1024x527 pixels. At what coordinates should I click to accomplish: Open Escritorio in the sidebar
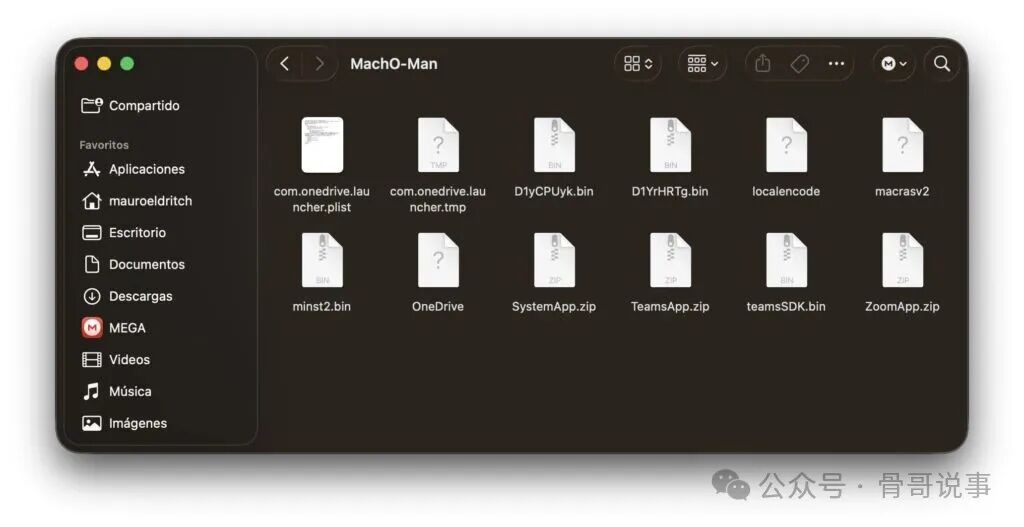pyautogui.click(x=124, y=232)
